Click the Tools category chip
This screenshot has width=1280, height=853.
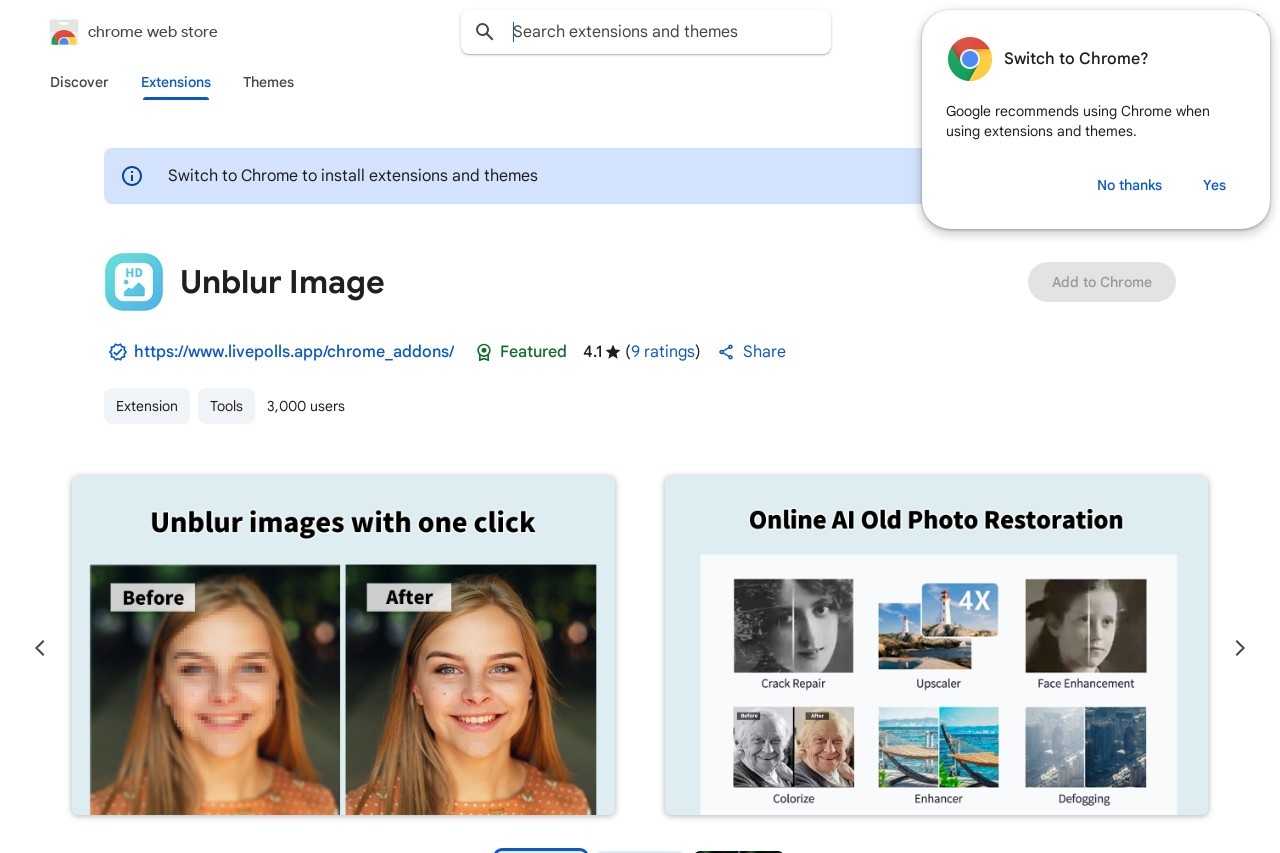(x=226, y=406)
